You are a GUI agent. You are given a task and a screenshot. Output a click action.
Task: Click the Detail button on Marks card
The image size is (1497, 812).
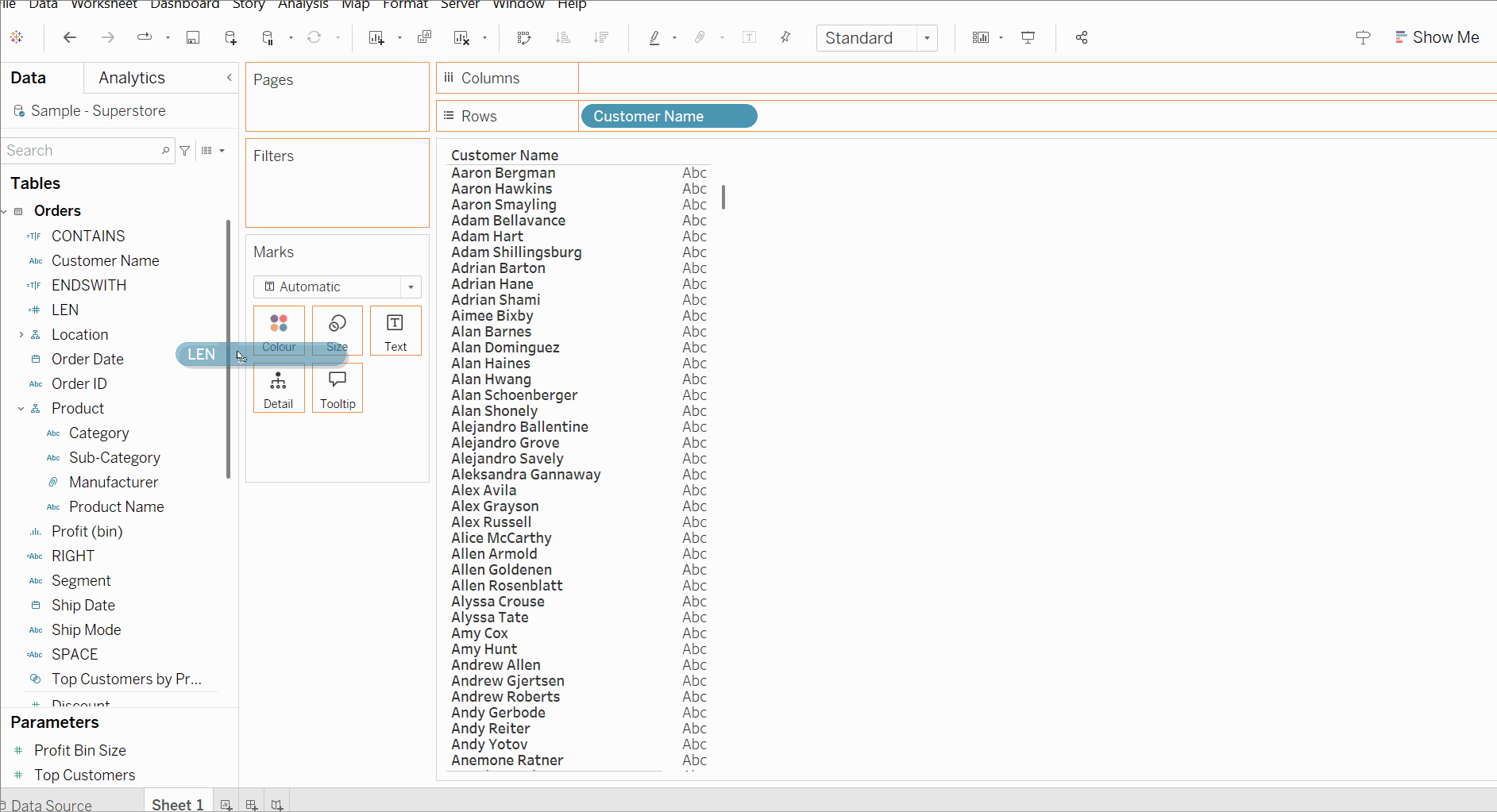(x=278, y=388)
